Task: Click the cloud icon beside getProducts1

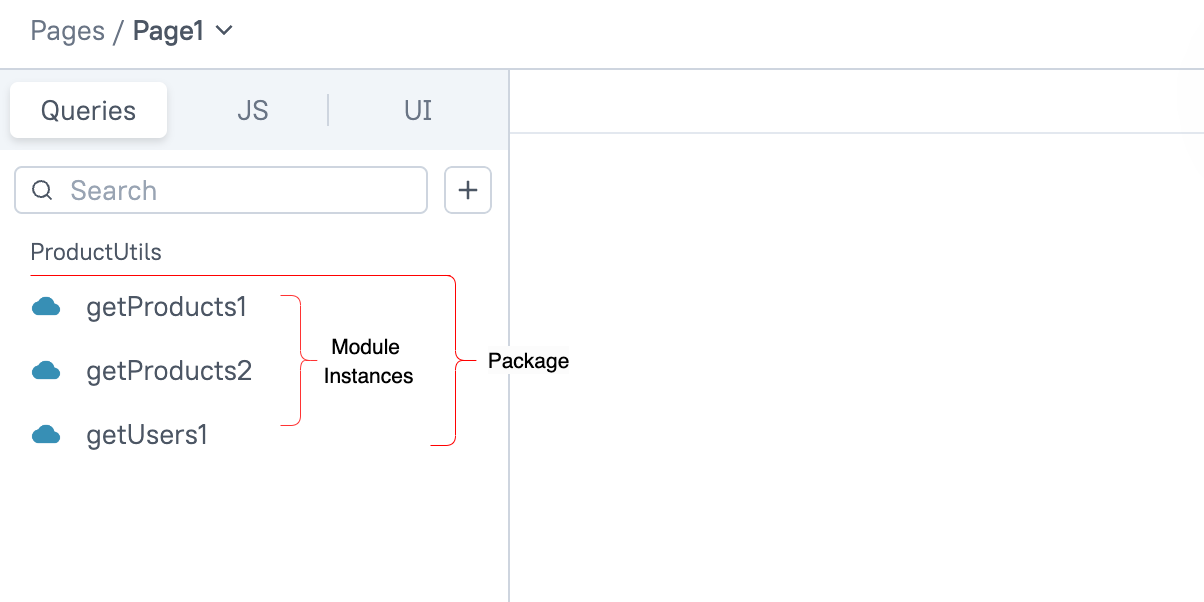Action: [46, 307]
